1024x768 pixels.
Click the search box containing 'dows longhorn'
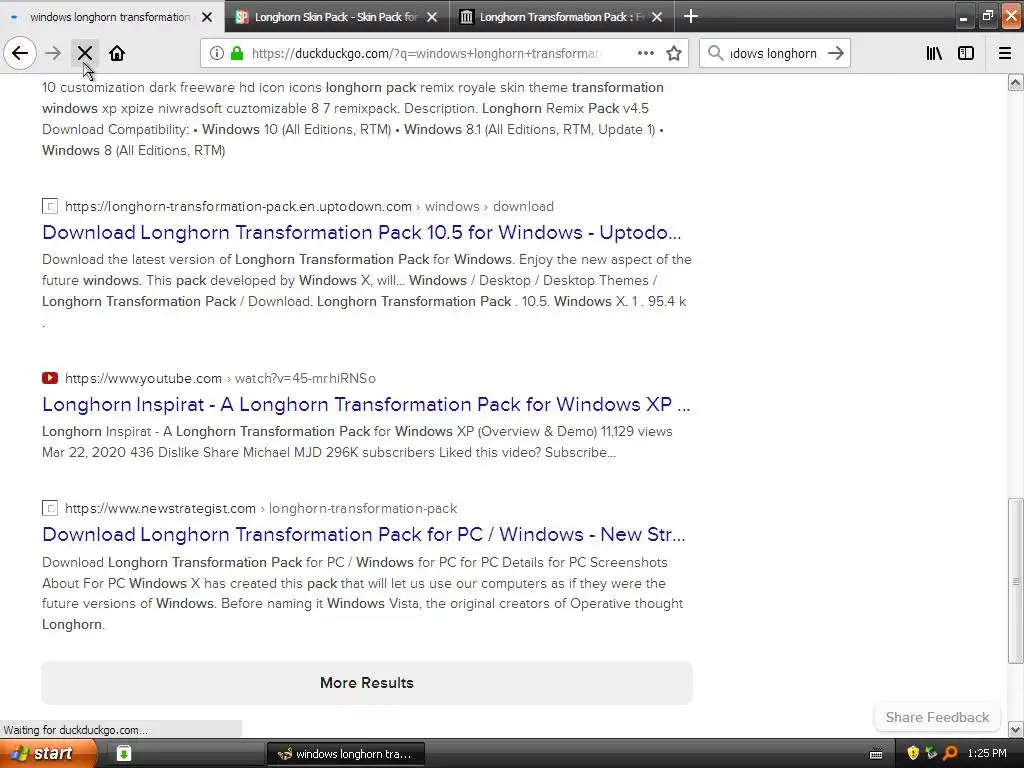pyautogui.click(x=773, y=54)
